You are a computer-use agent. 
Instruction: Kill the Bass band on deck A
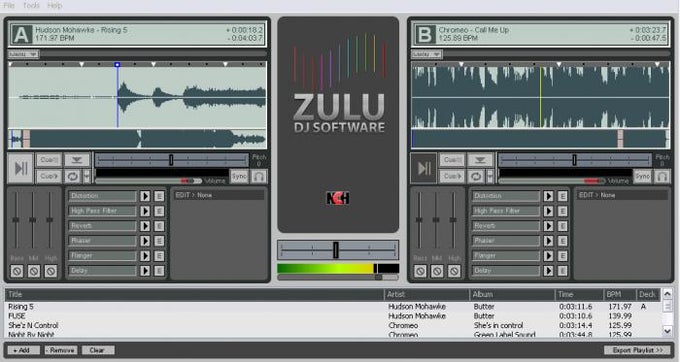[17, 271]
